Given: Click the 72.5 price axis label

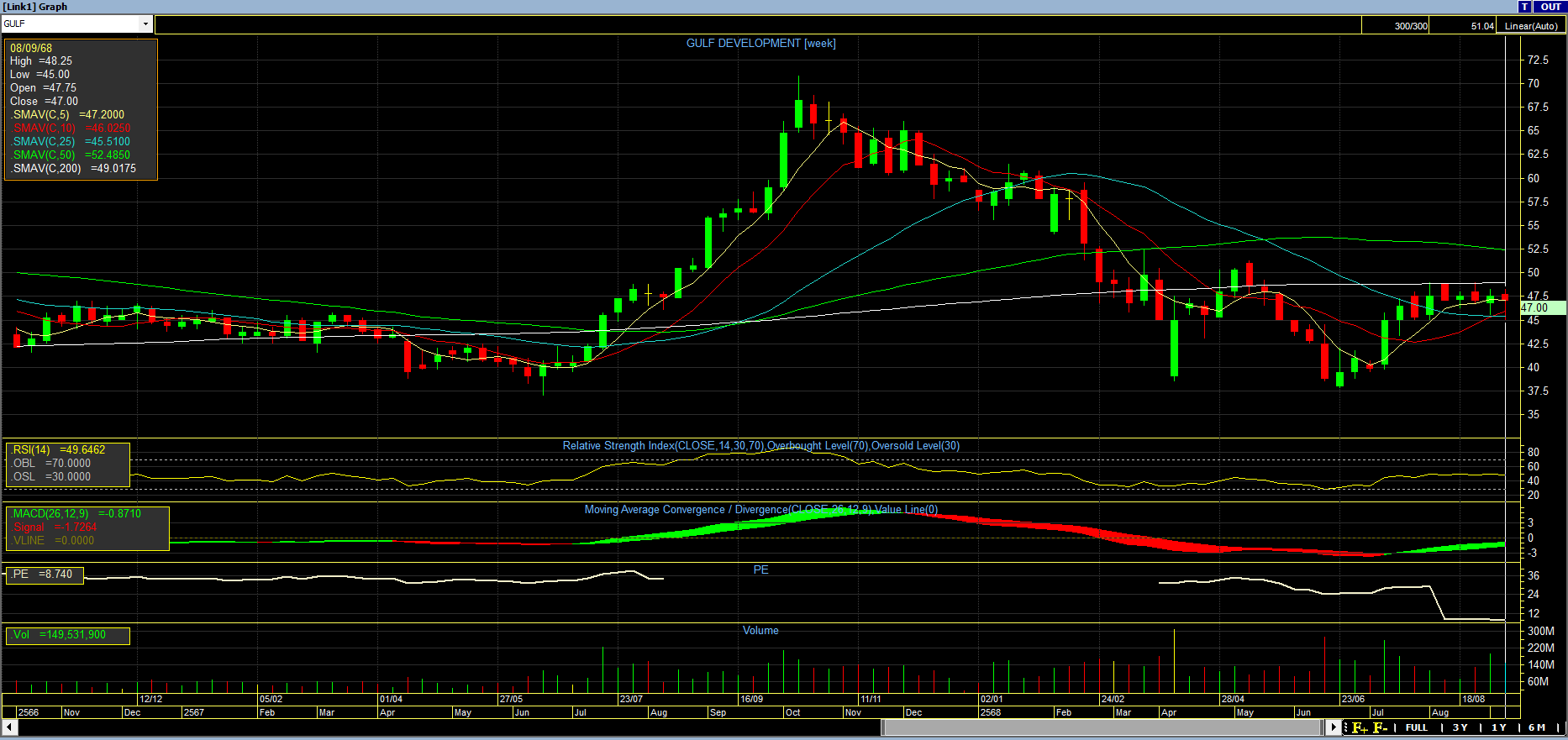Looking at the screenshot, I should point(1538,60).
